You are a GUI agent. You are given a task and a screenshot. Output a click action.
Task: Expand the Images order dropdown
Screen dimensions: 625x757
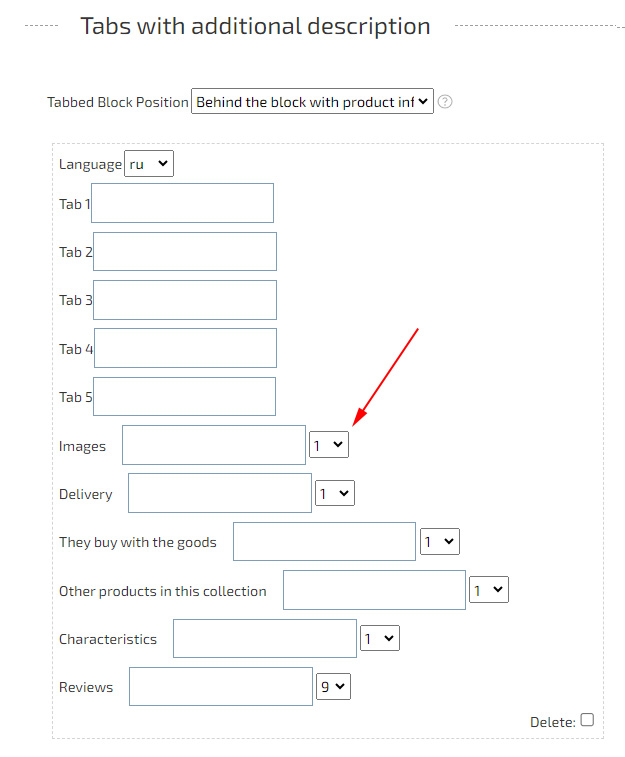click(328, 445)
